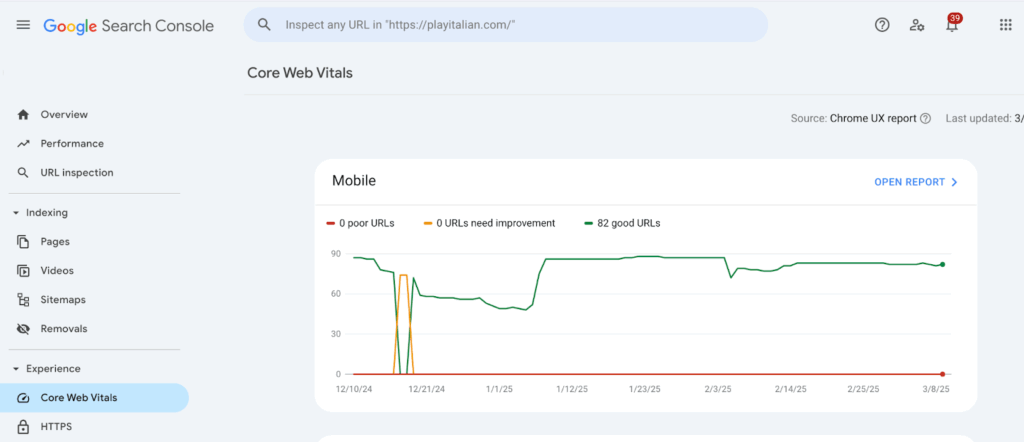This screenshot has height=442, width=1024.
Task: Go to the Performance report
Action: (71, 144)
